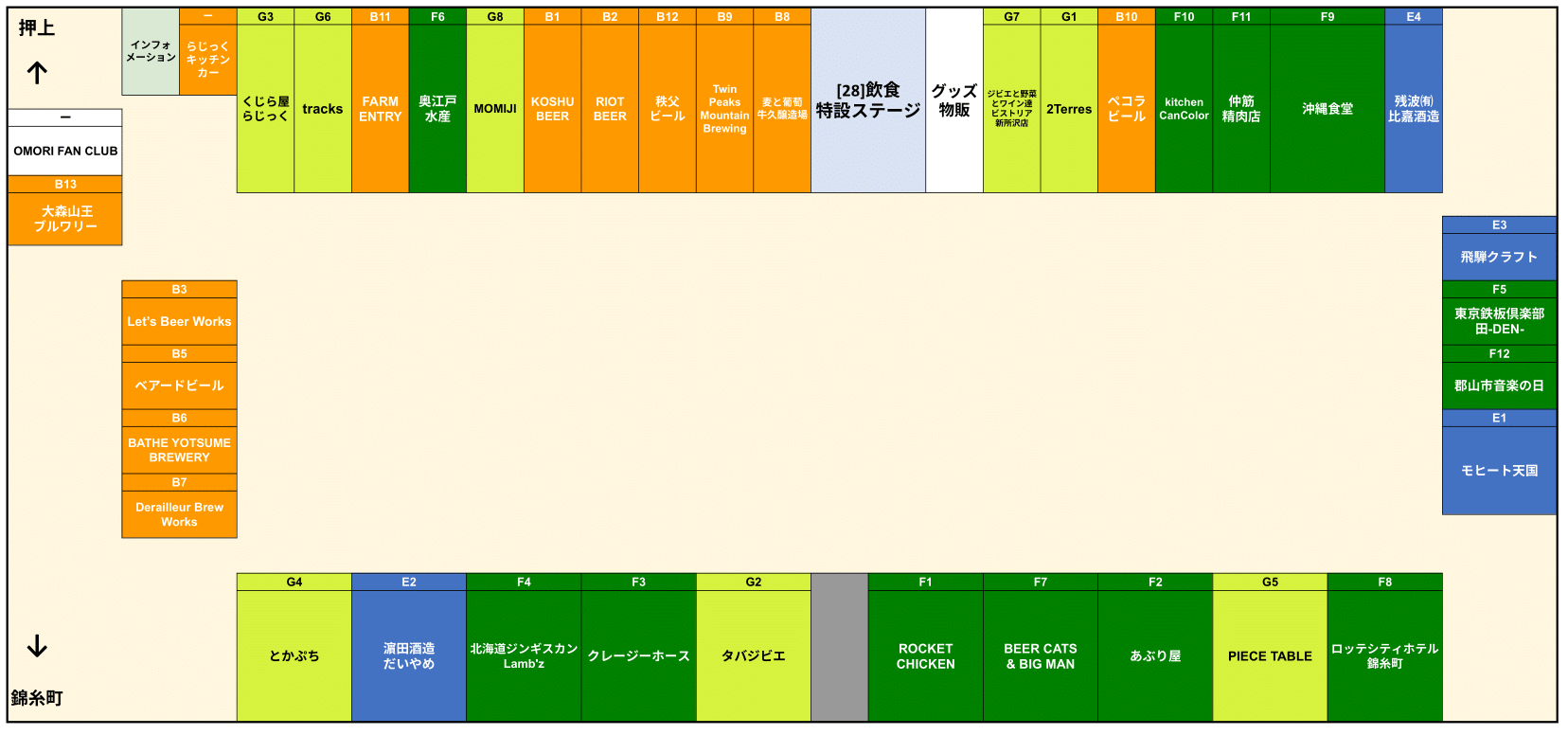Select the kitchen CanColor booth
The width and height of the screenshot is (1568, 735).
[x=1184, y=109]
